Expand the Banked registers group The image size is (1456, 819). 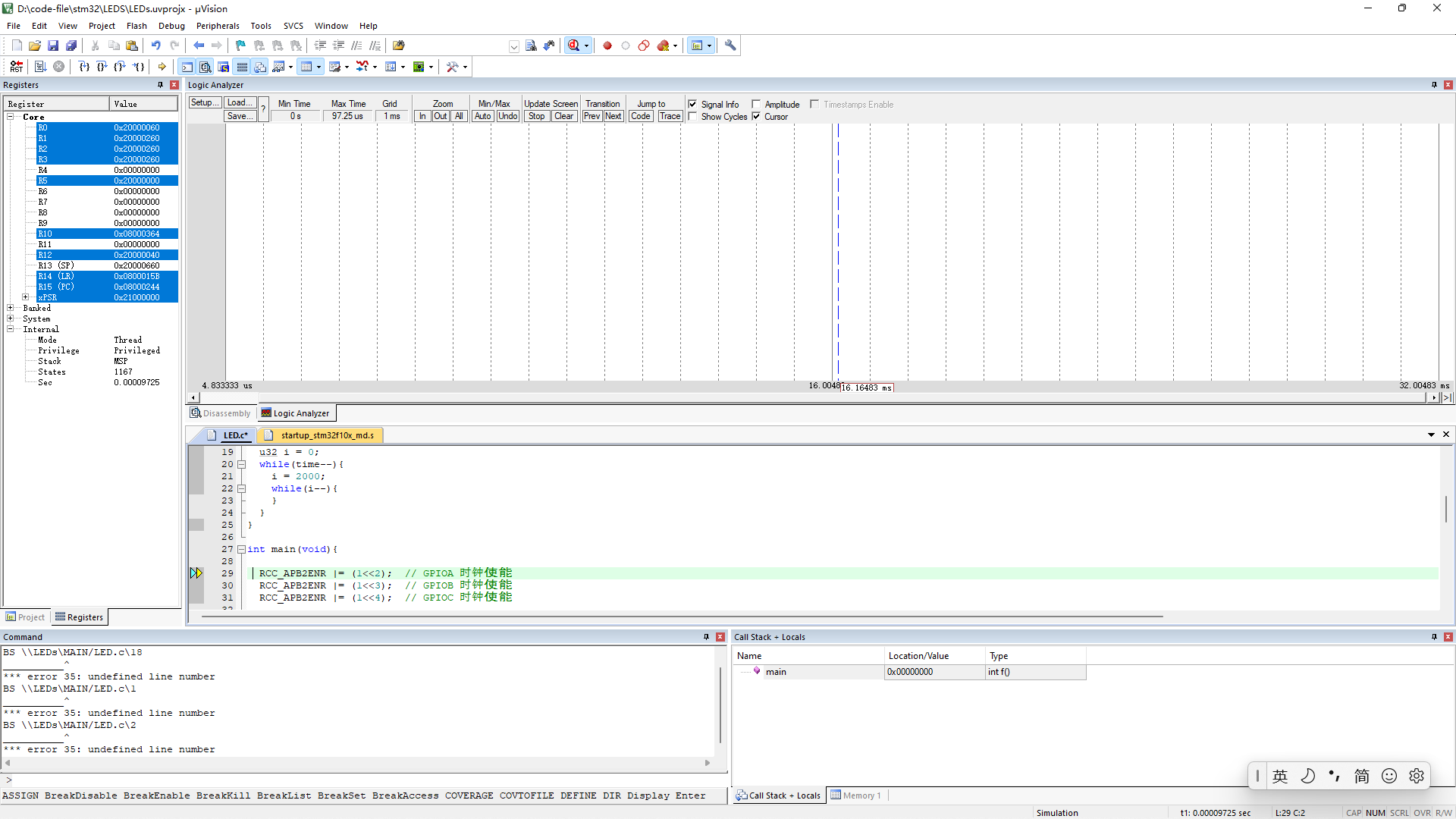tap(11, 308)
